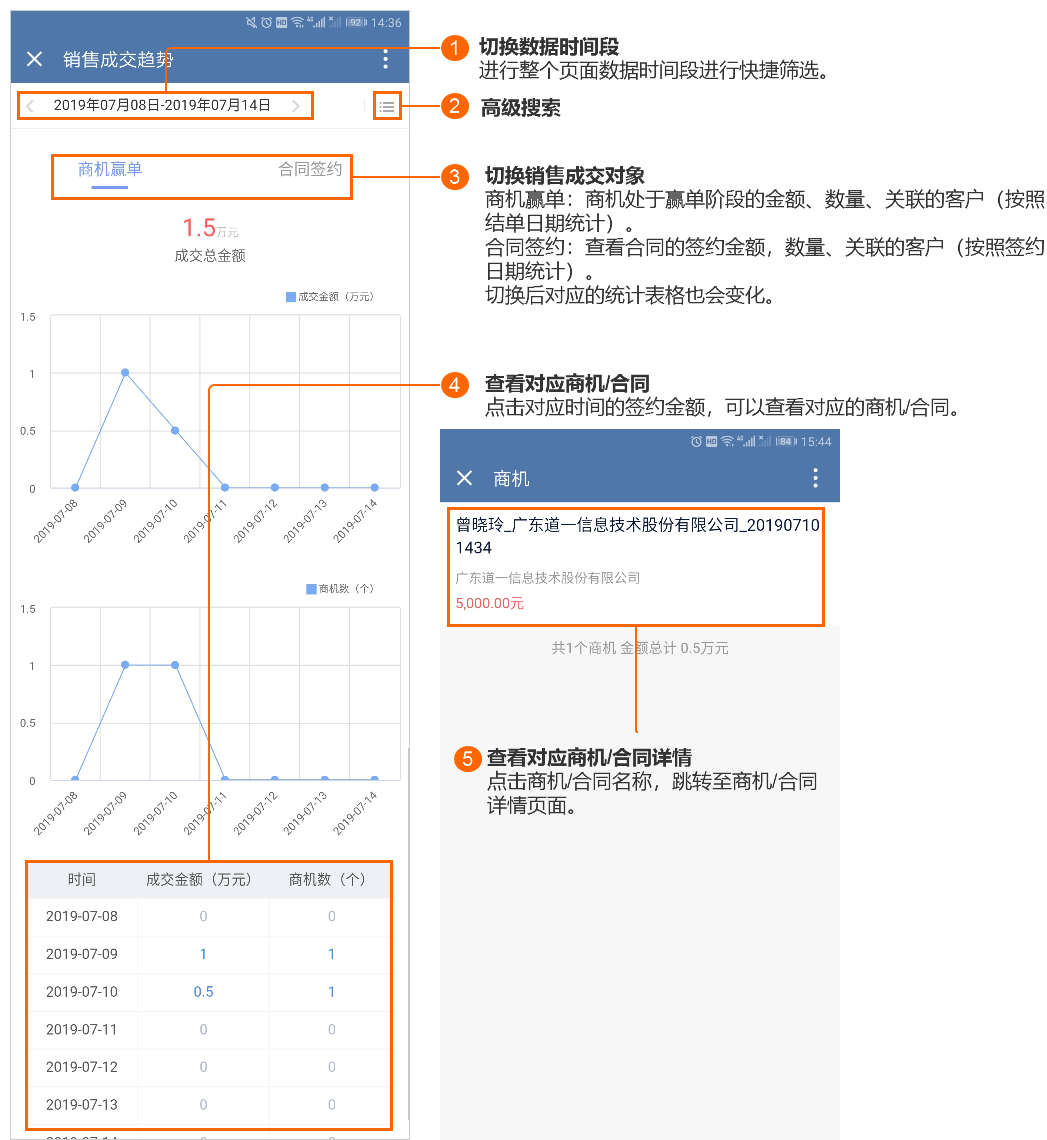Tap the battery 84 status indicator
This screenshot has width=1047, height=1140.
tap(786, 441)
